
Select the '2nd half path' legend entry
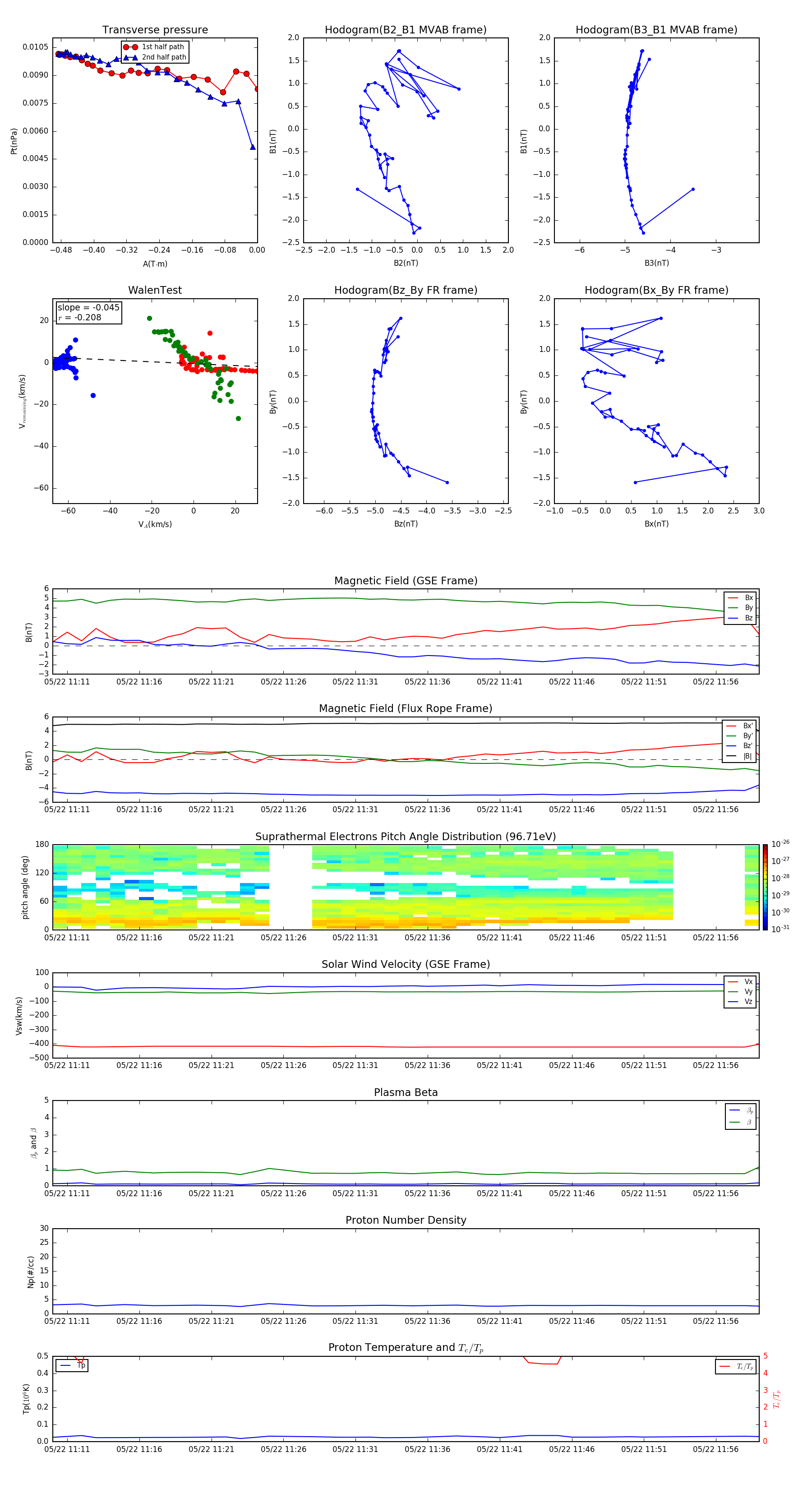click(155, 57)
